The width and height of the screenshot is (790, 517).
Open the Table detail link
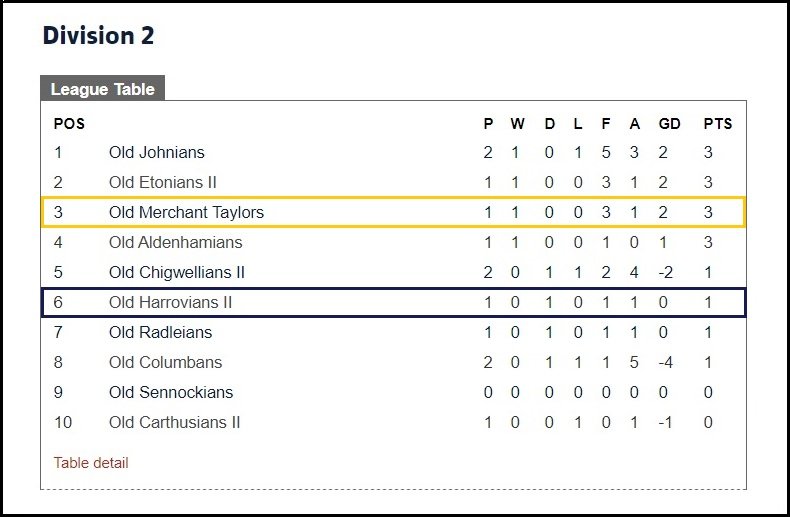(x=91, y=463)
